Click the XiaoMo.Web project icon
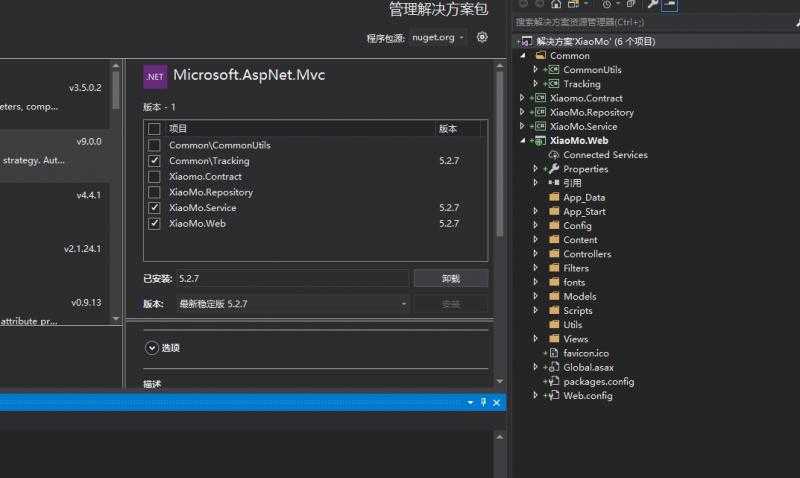Screen dimensions: 800x478 coord(540,140)
